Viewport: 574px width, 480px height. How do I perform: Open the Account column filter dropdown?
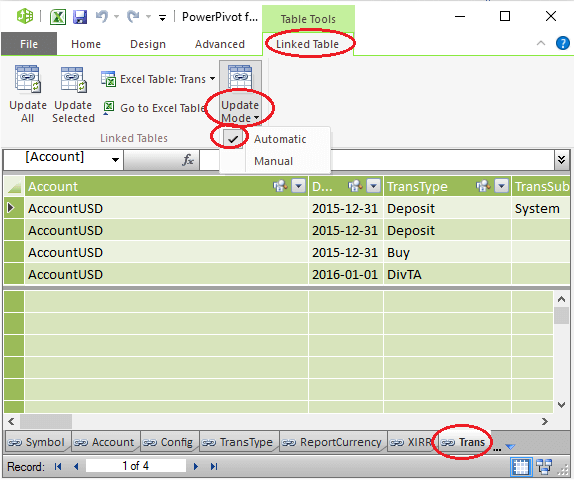click(x=299, y=186)
